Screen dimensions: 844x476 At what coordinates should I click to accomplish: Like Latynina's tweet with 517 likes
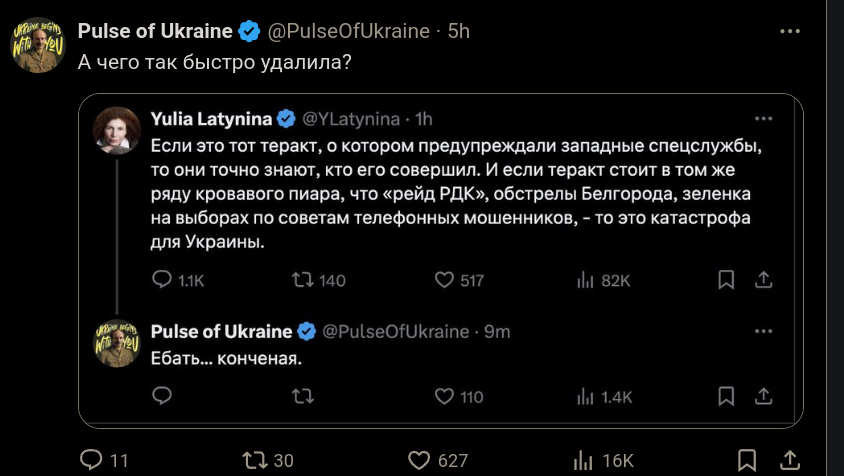point(445,280)
